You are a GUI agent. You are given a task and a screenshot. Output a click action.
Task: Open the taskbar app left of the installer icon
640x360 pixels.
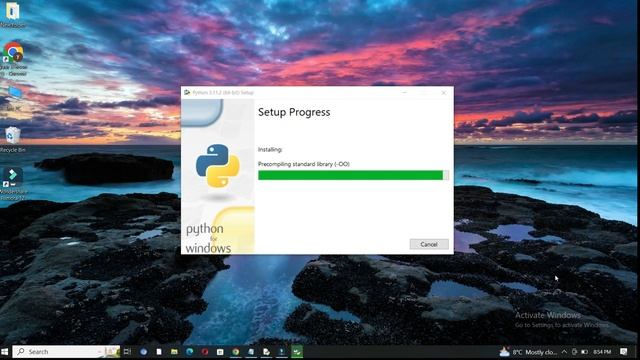[266, 351]
